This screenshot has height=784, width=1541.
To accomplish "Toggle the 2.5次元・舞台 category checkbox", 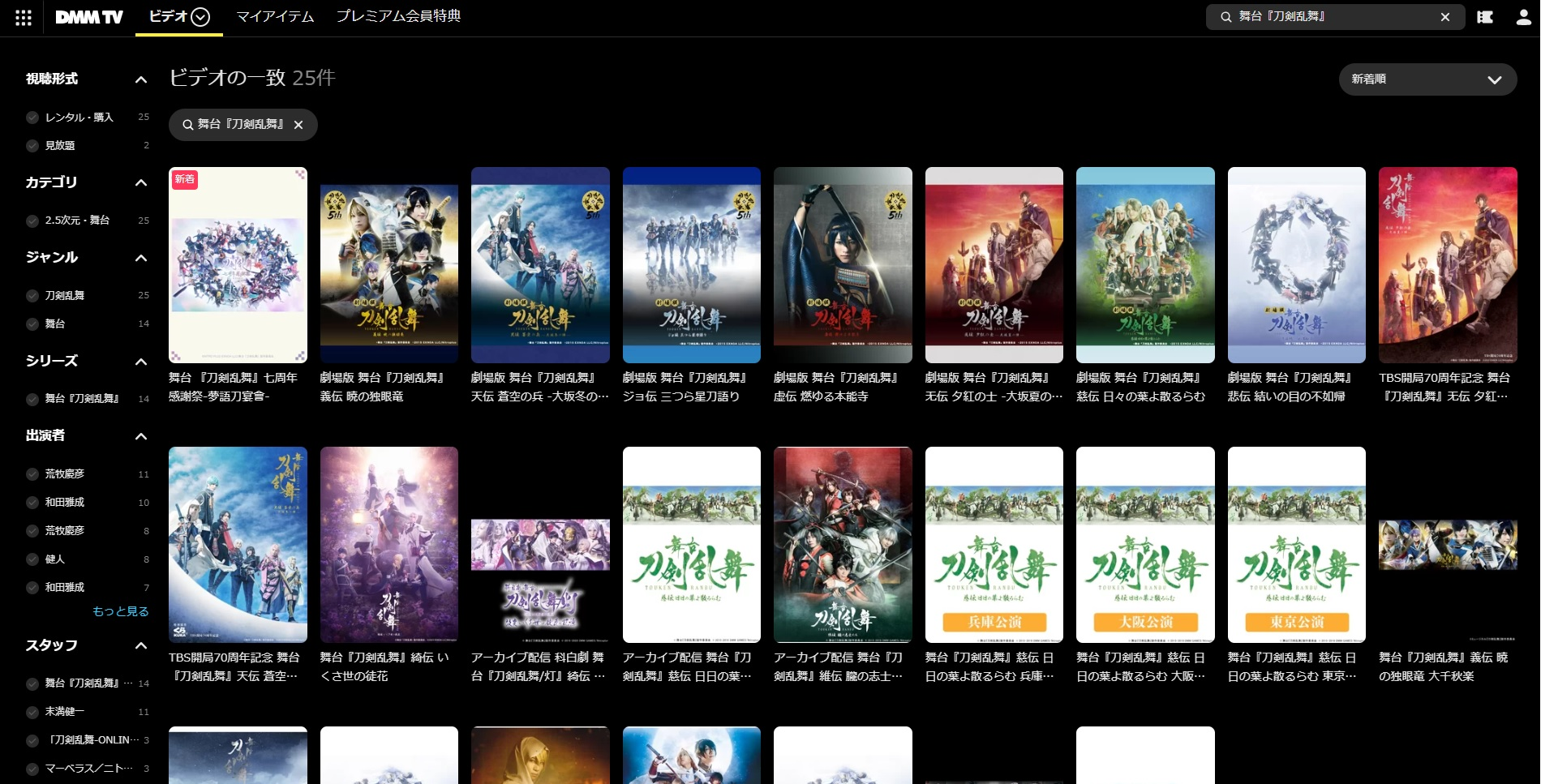I will tap(32, 221).
